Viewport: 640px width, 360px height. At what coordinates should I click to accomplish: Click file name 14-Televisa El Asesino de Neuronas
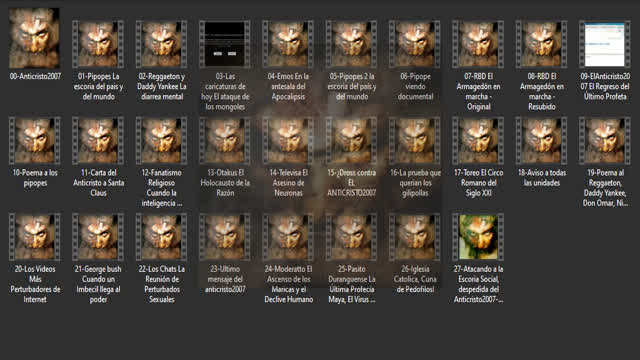point(288,182)
